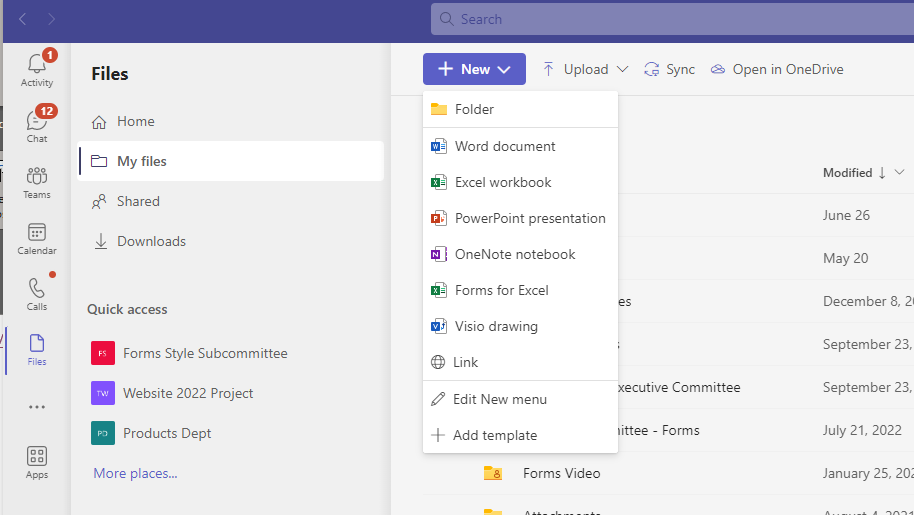Sort by the Modified column header

(848, 172)
